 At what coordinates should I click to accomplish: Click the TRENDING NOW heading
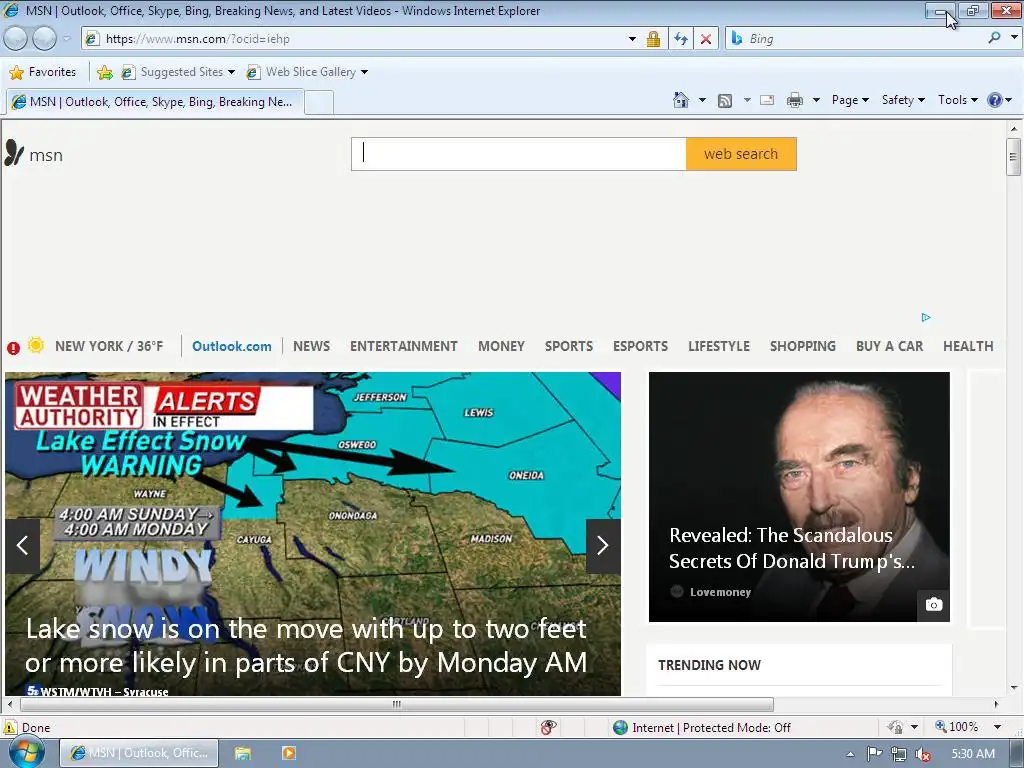coord(709,665)
